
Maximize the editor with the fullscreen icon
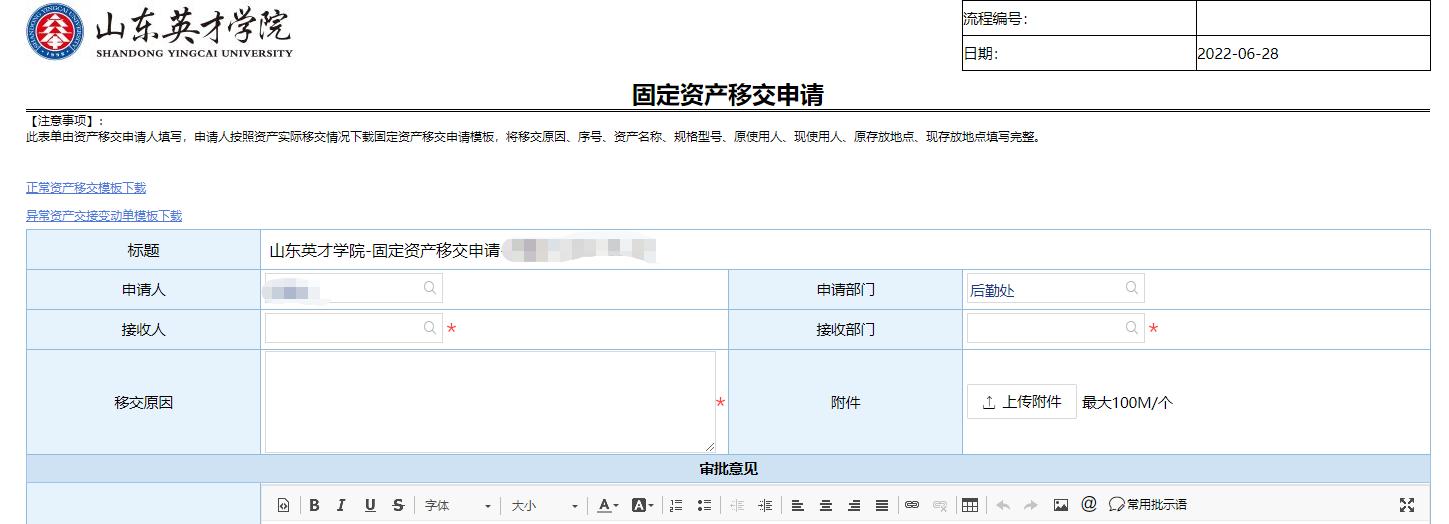point(1407,506)
